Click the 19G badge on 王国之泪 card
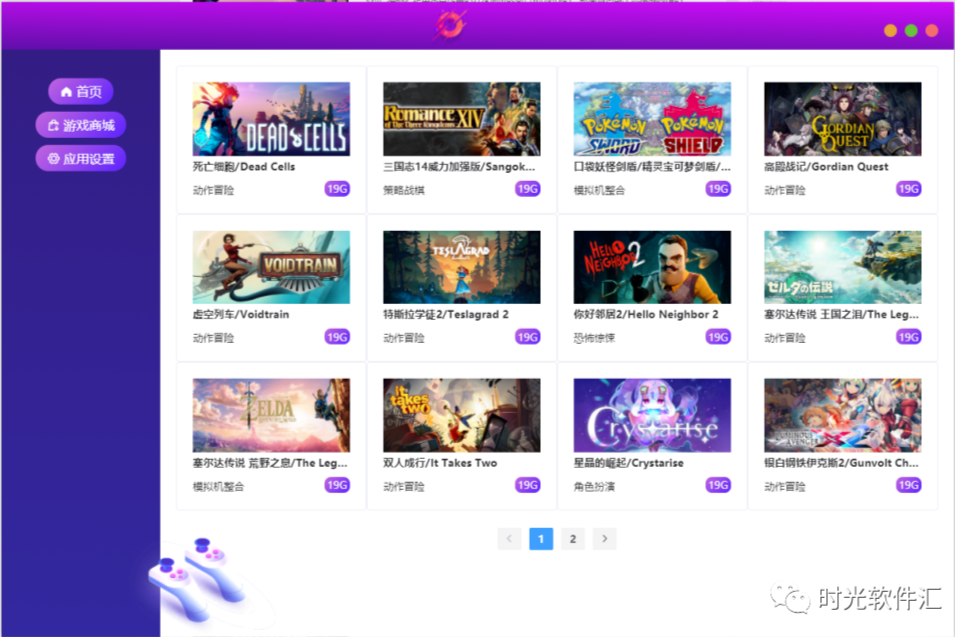This screenshot has height=637, width=955. [909, 337]
